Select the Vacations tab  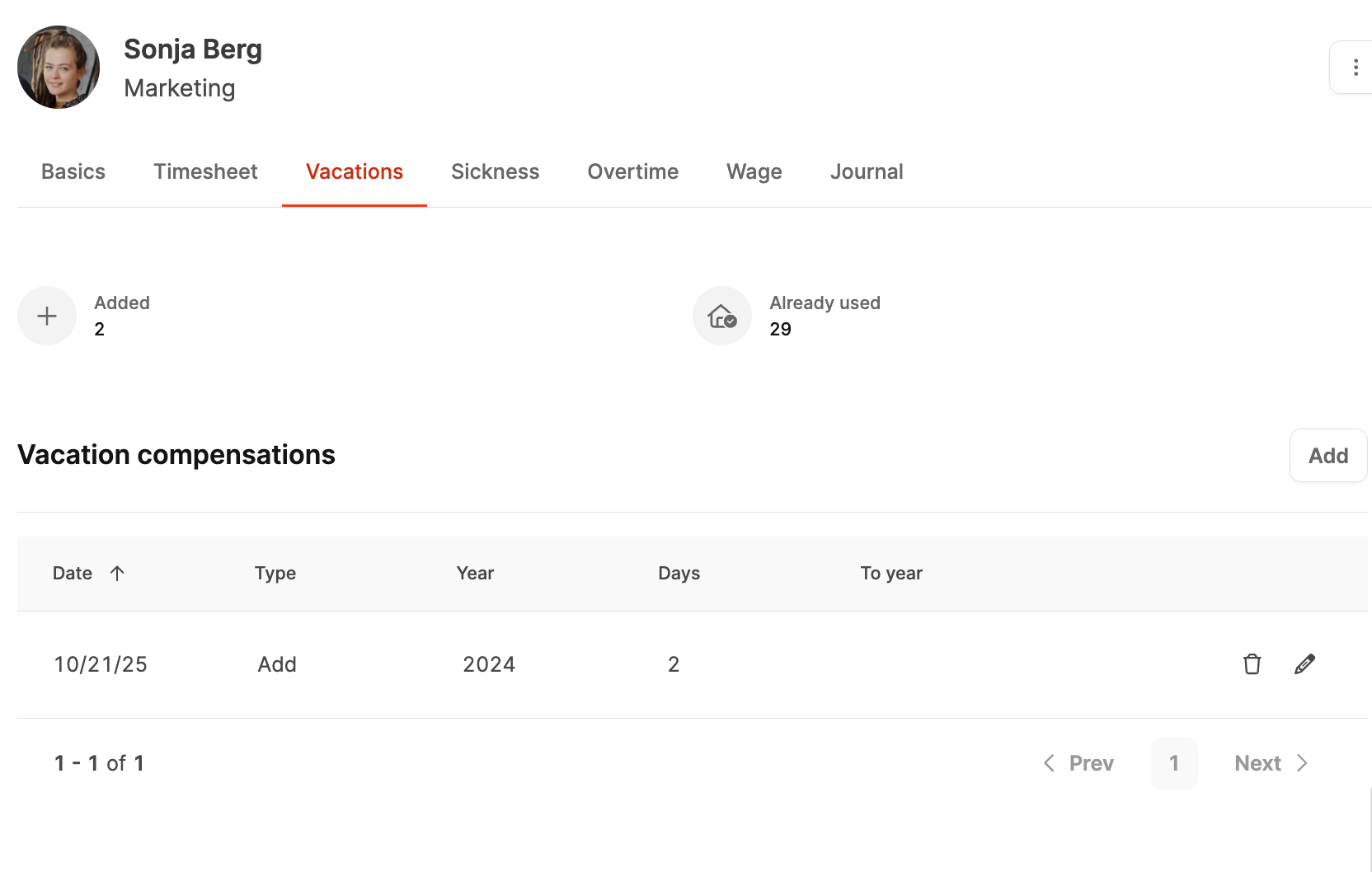click(x=355, y=171)
